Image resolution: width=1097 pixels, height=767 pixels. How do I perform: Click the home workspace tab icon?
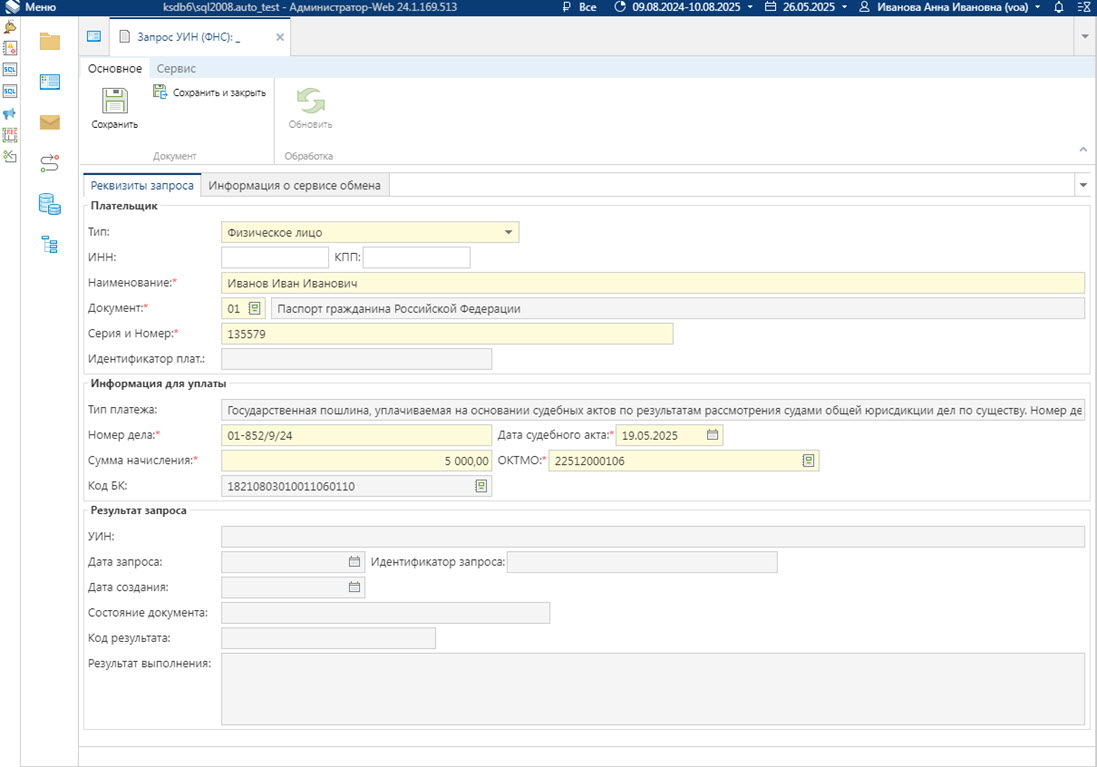(x=94, y=36)
